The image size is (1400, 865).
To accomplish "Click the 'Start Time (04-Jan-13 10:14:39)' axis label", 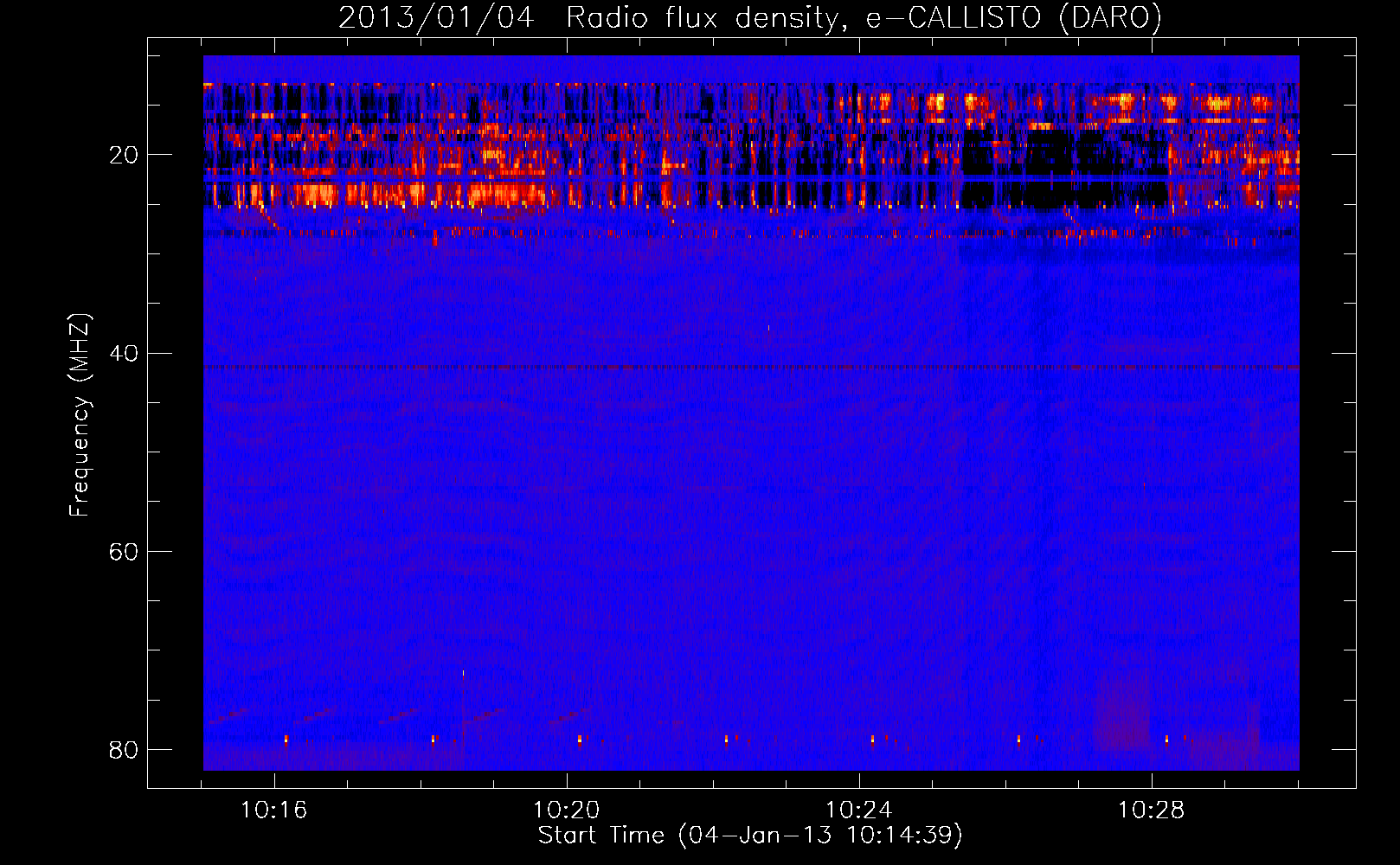I will tap(750, 836).
